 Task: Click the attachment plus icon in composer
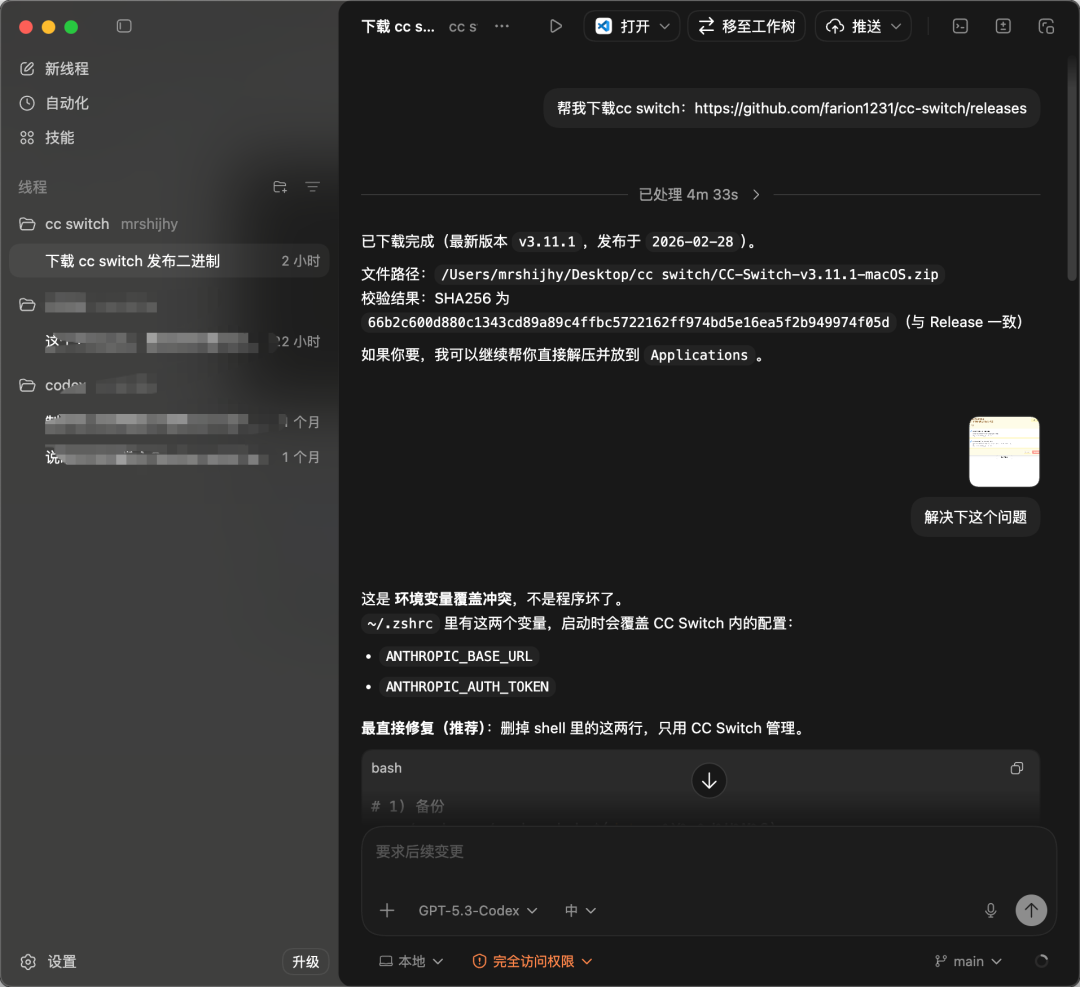[387, 910]
